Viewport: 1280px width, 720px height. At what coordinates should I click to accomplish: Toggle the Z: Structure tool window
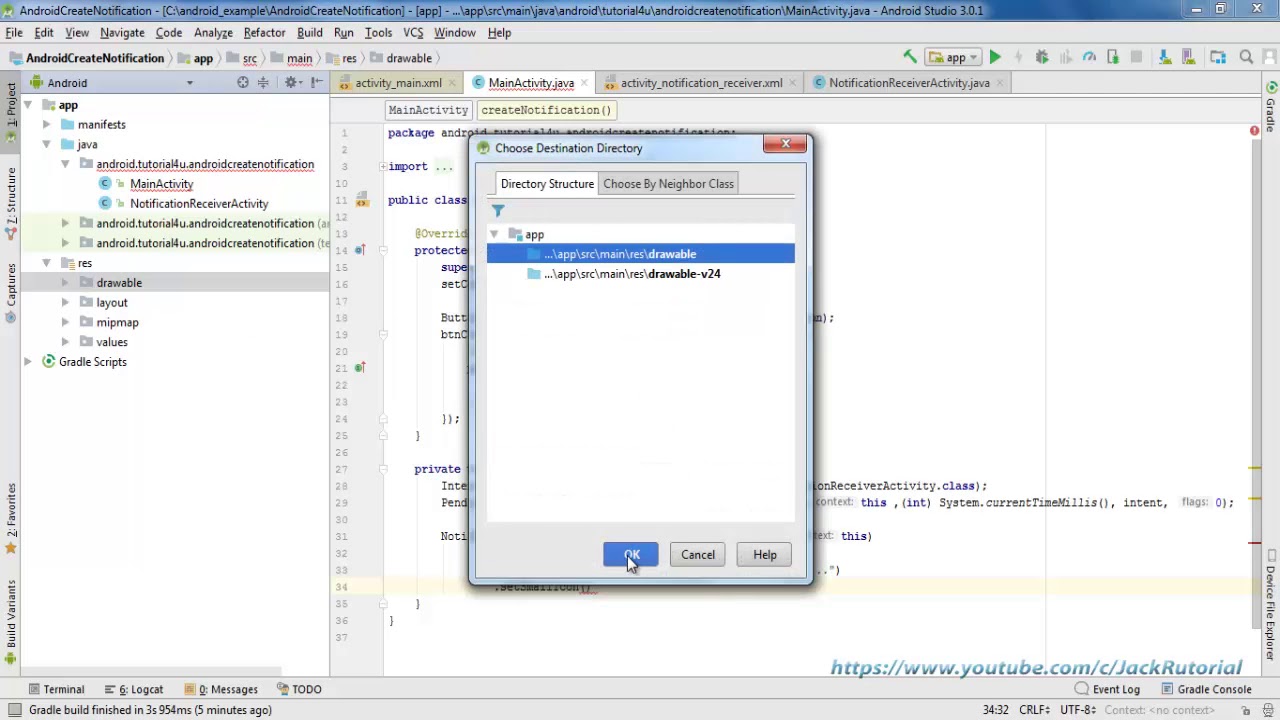pos(11,204)
